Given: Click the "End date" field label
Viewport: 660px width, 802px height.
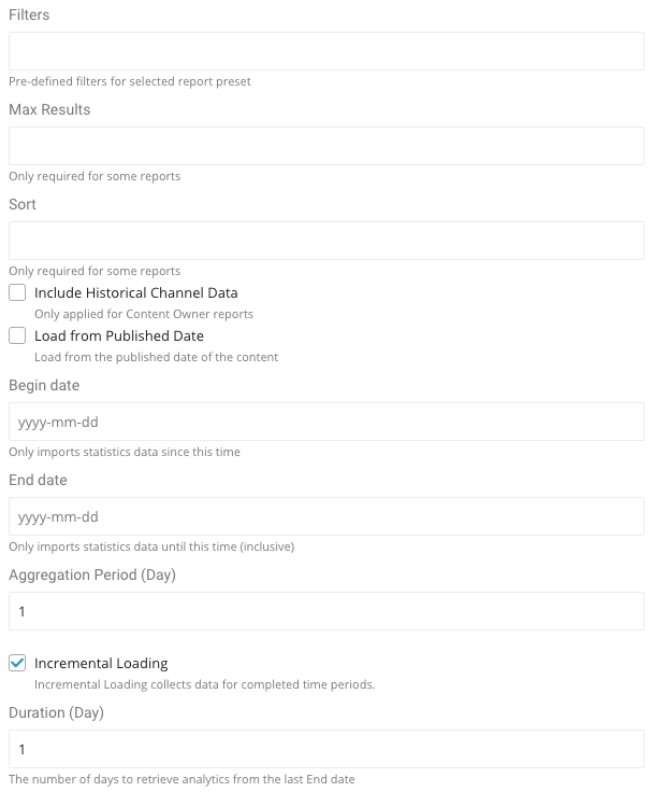Looking at the screenshot, I should coord(39,480).
